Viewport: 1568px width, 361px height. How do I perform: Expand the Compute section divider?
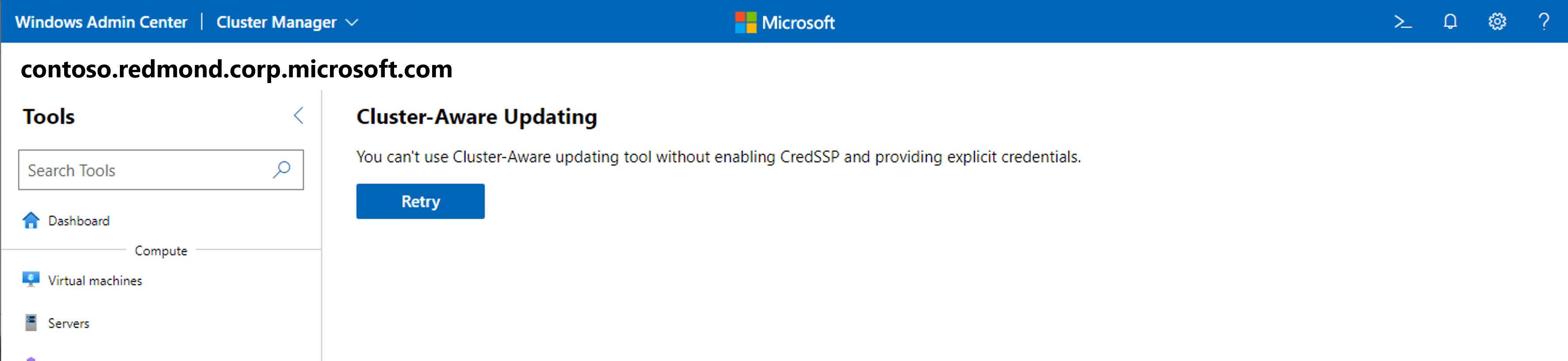[161, 250]
